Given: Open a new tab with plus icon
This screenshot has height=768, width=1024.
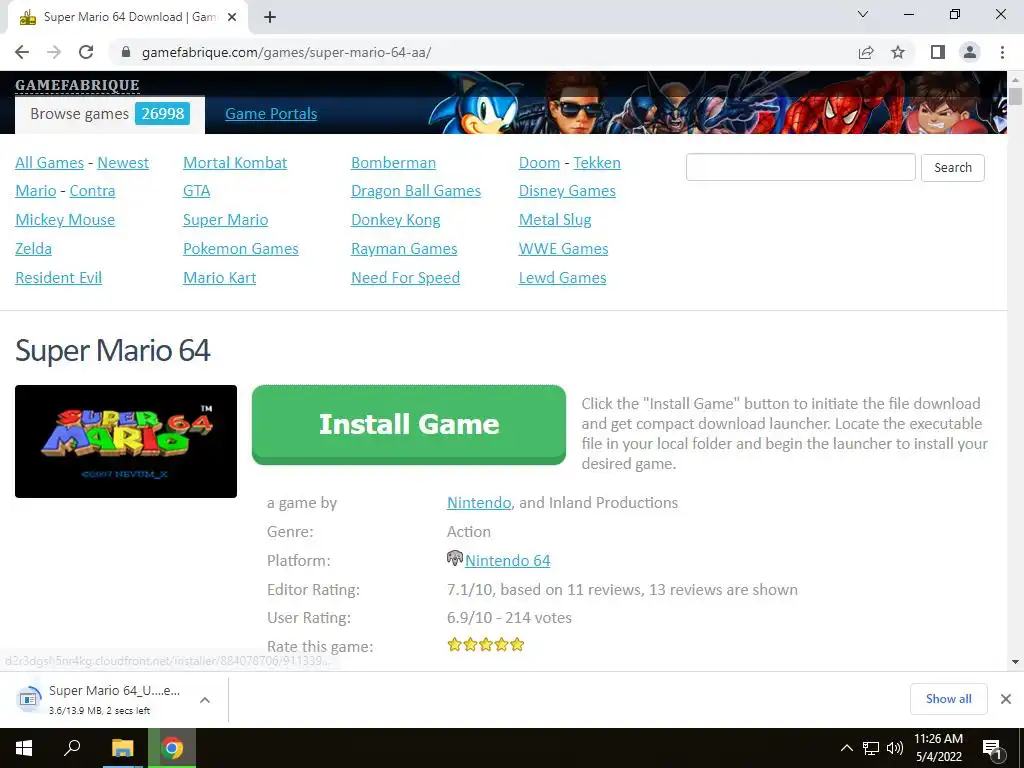Looking at the screenshot, I should pyautogui.click(x=270, y=17).
